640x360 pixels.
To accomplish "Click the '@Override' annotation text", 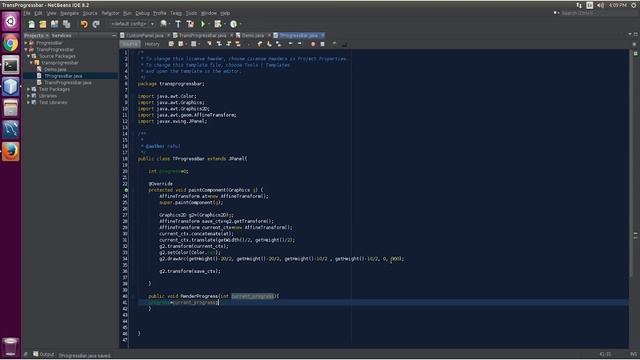I will pyautogui.click(x=160, y=184).
